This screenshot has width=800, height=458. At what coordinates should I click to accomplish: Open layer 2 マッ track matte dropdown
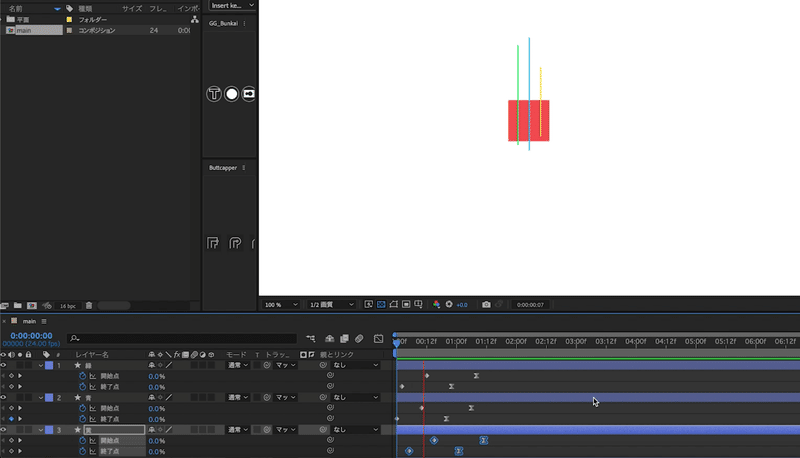coord(285,397)
